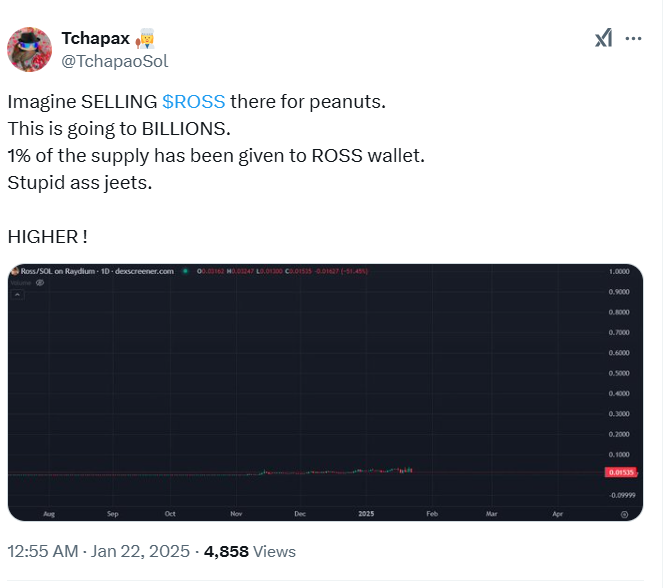Click the chef emoji next to Tchapax

point(145,39)
